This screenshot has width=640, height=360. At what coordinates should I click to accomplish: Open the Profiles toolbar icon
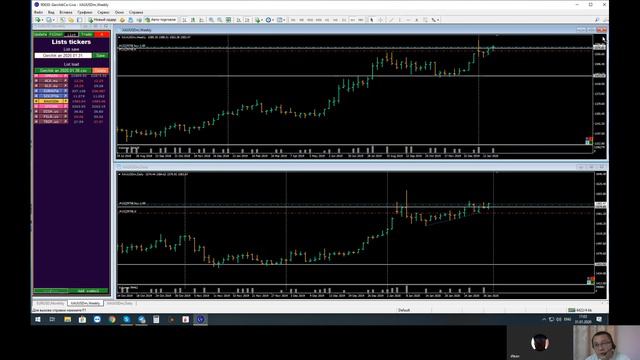(x=49, y=20)
